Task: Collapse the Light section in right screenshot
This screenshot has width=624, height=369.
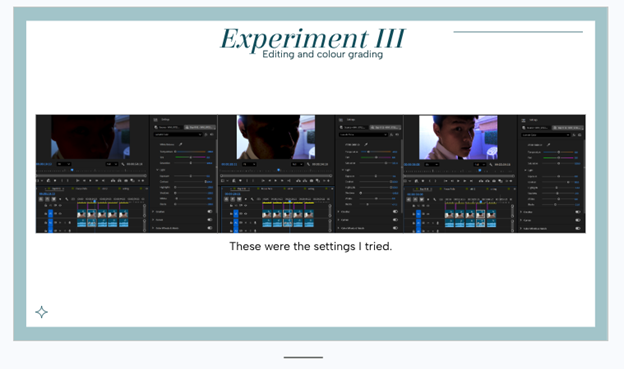Action: click(x=525, y=170)
